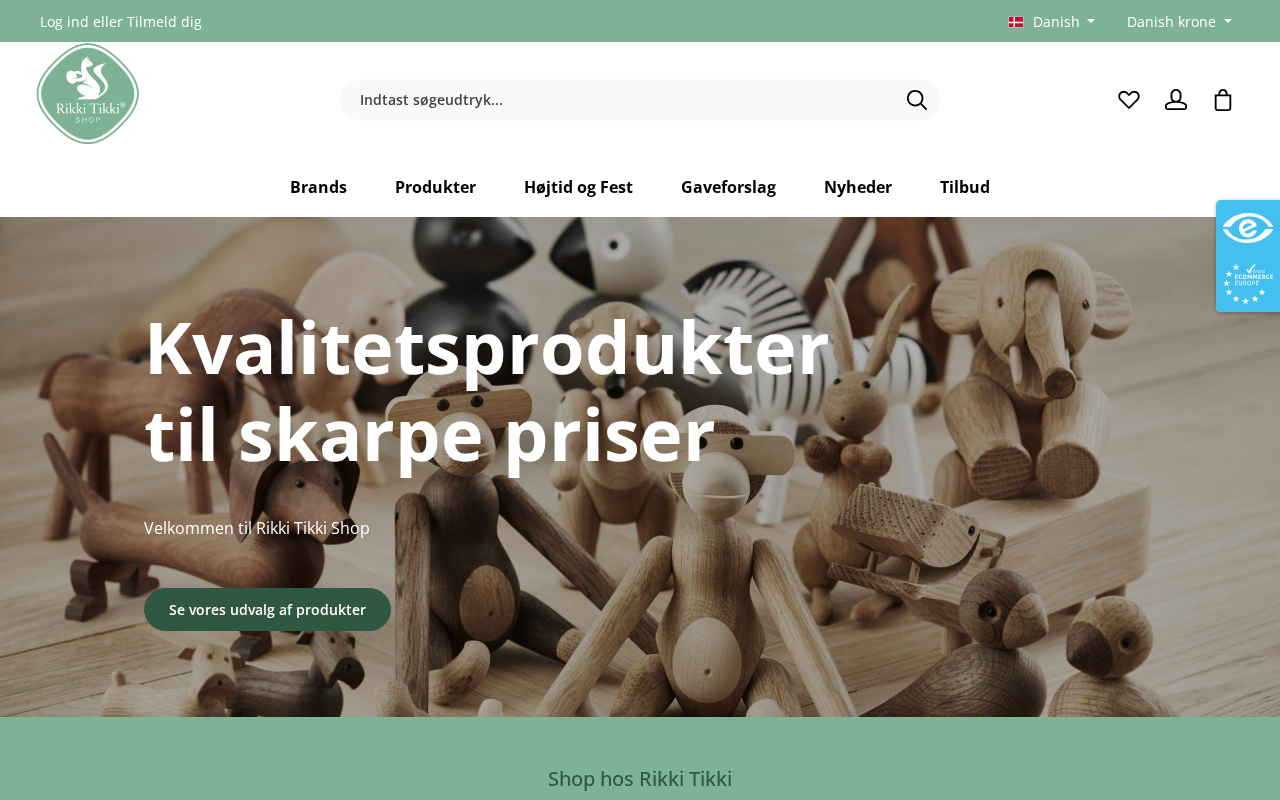
Task: Expand the Danish language dropdown
Action: [x=1052, y=22]
